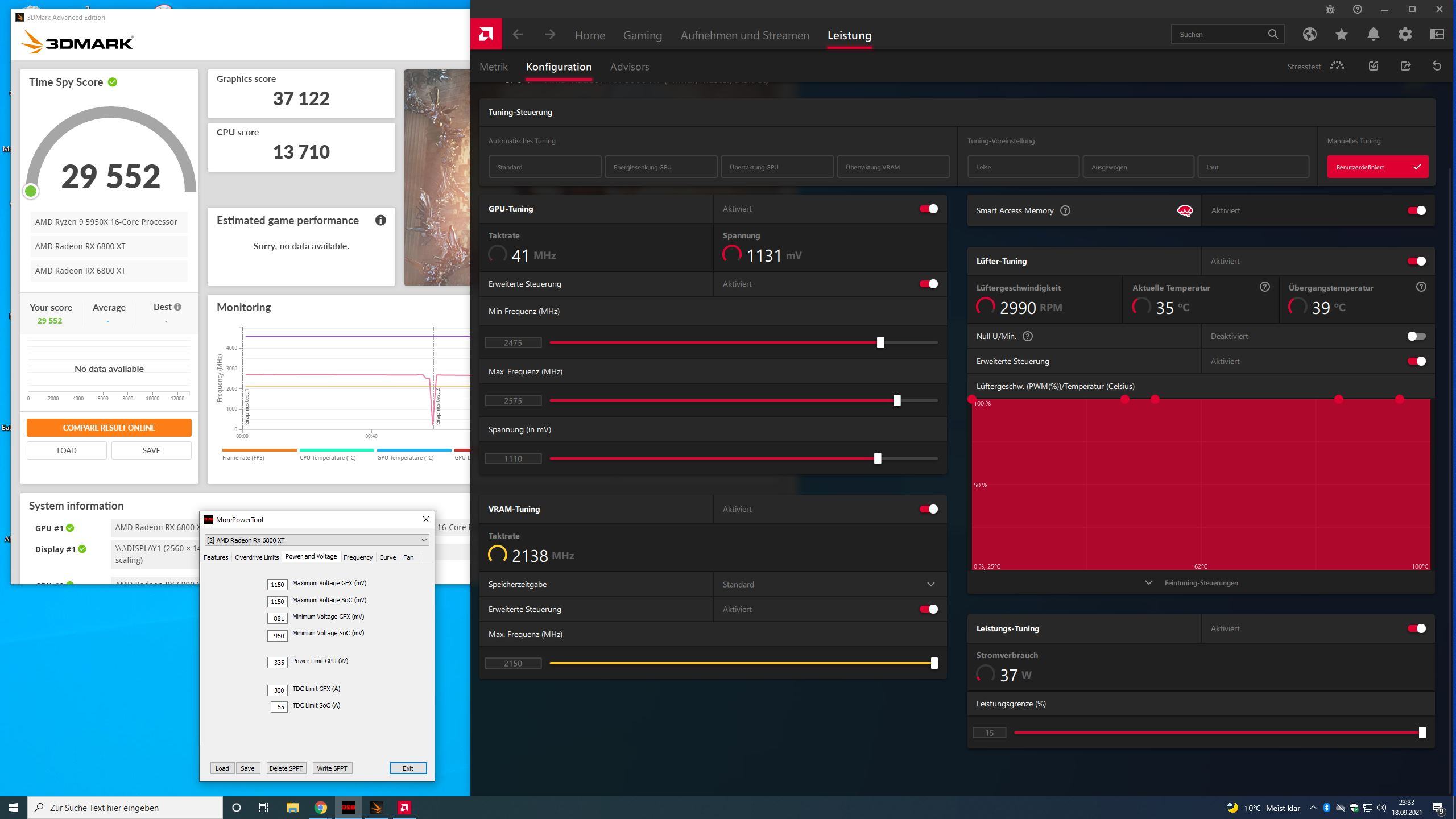This screenshot has width=1456, height=819.
Task: Open 3DMark from the taskbar
Action: [377, 808]
